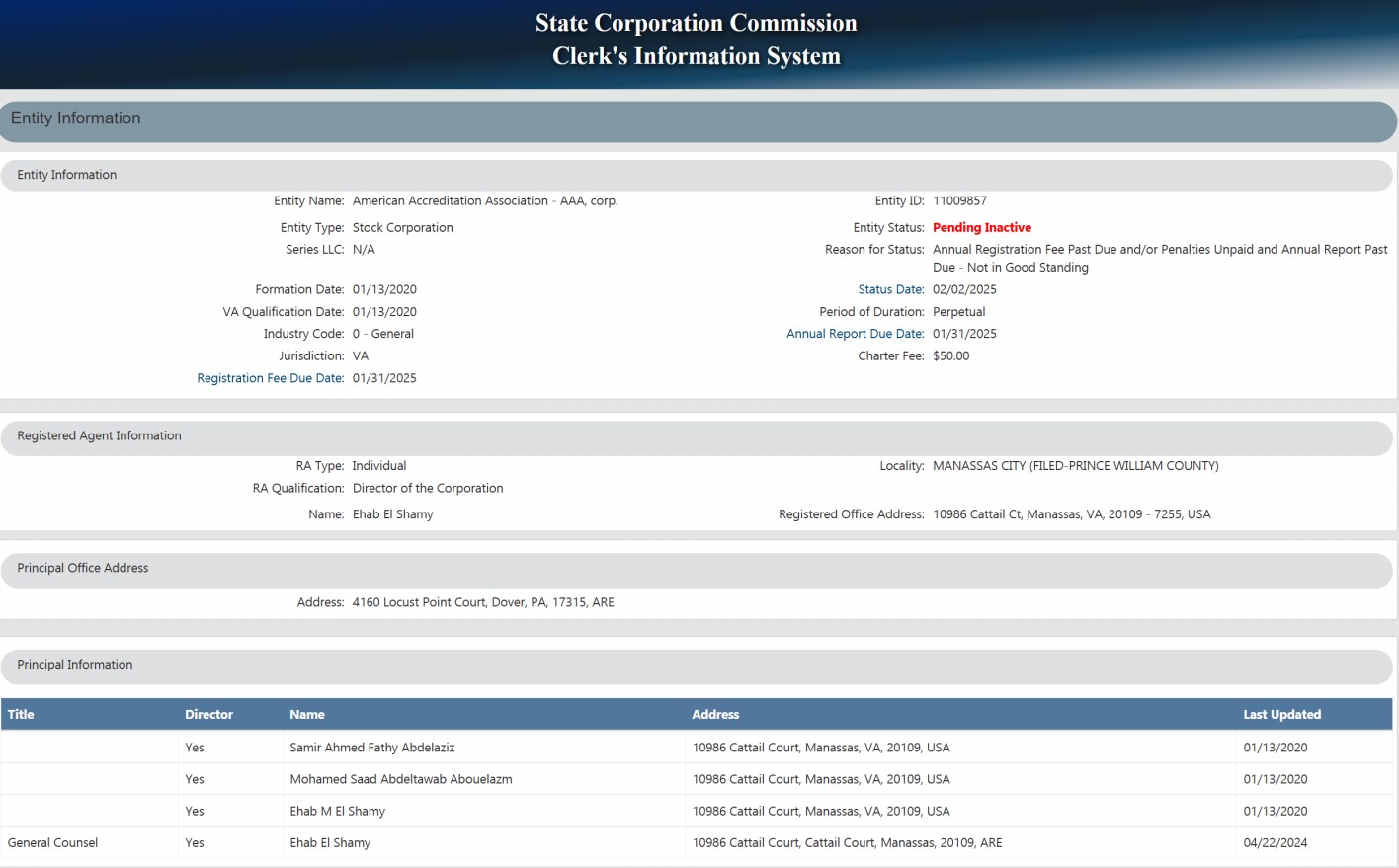Select the Ehab M El Shamy entry
This screenshot has height=868, width=1399.
pos(337,811)
